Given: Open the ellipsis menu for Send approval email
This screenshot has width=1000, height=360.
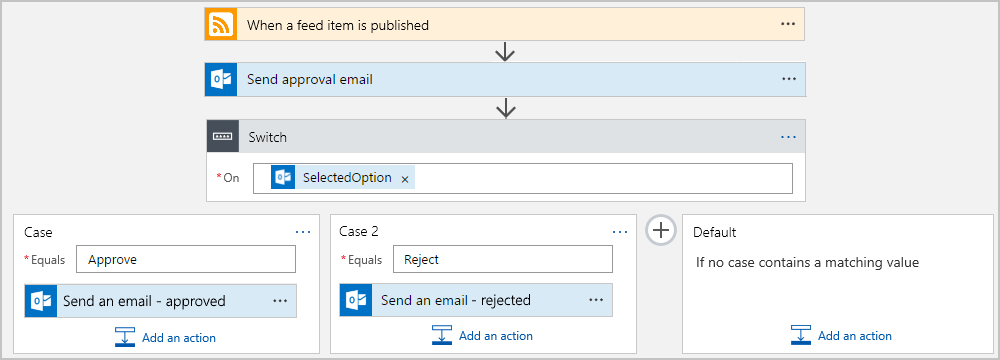Looking at the screenshot, I should point(789,79).
